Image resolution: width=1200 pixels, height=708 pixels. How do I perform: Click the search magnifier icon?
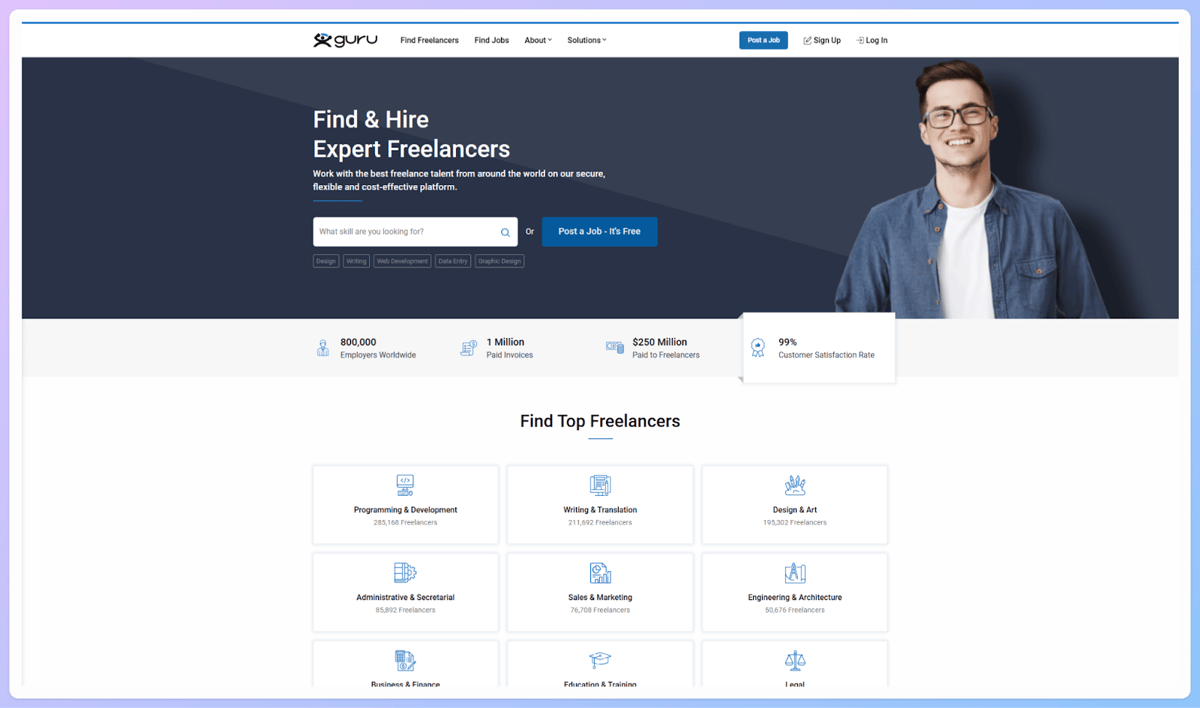(x=505, y=232)
